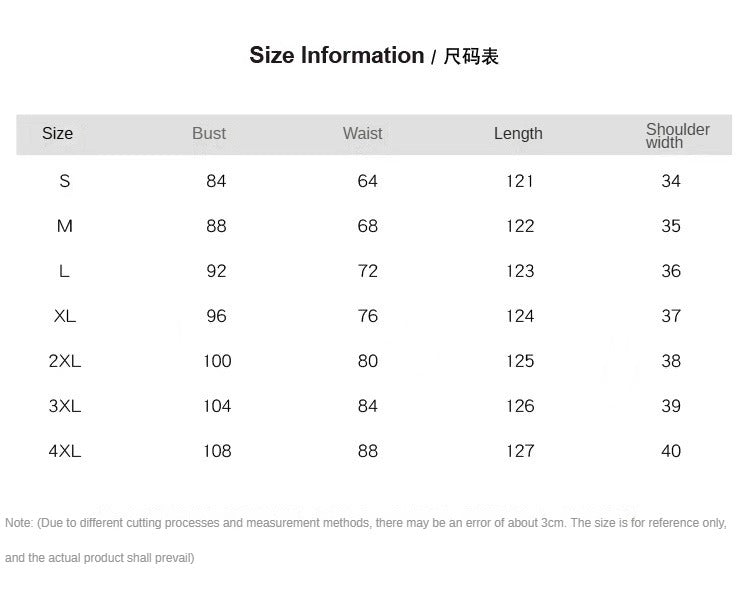Click the length value 124 for XL

(520, 316)
